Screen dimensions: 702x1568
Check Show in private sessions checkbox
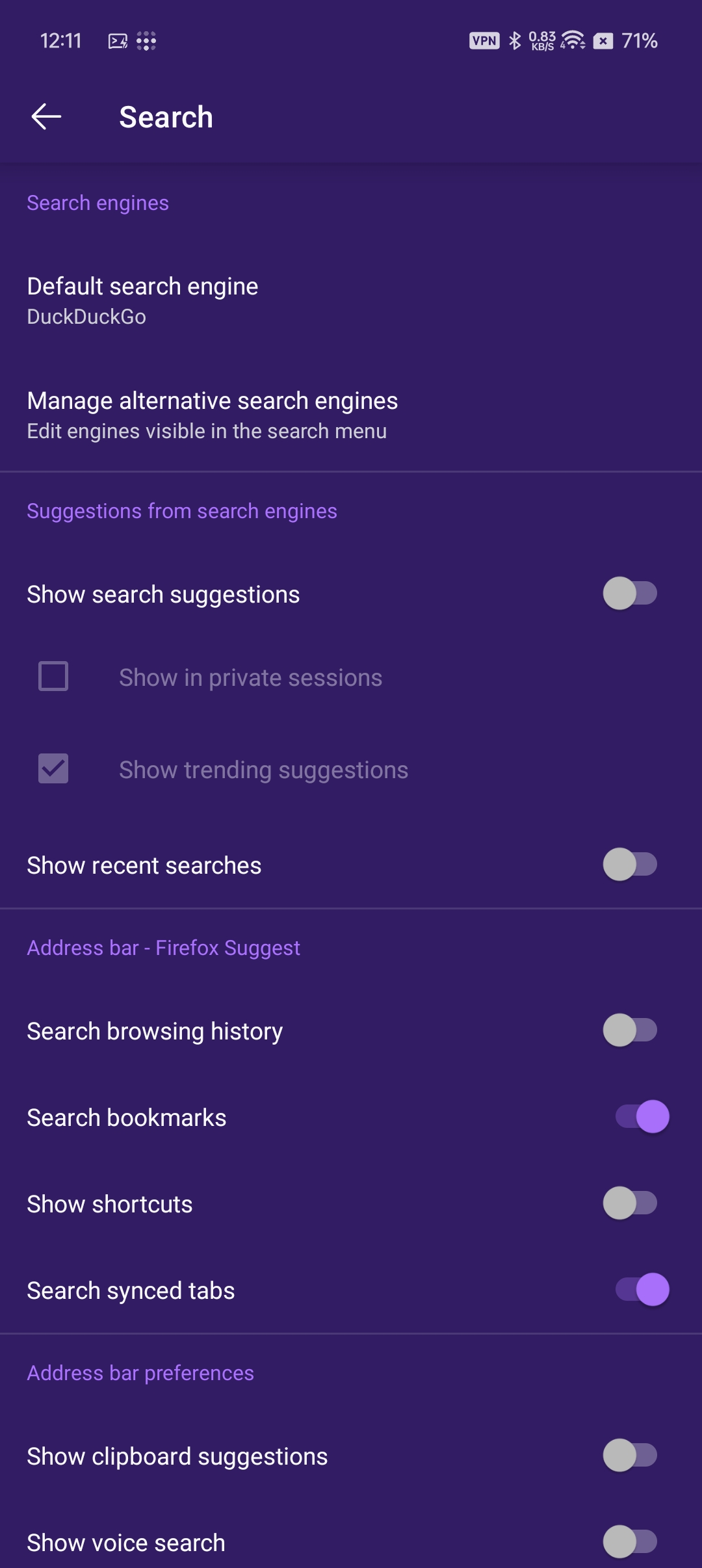(53, 676)
